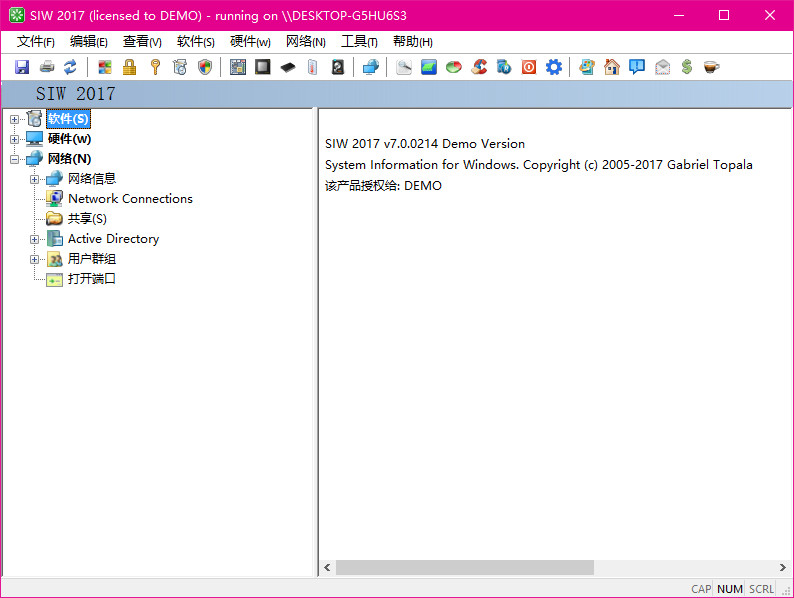Open the 硬件(W) menu
794x598 pixels.
250,42
